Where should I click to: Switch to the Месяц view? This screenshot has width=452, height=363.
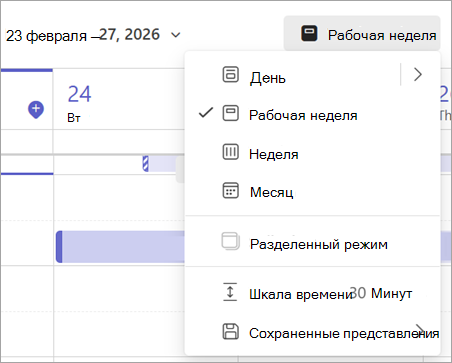(312, 192)
